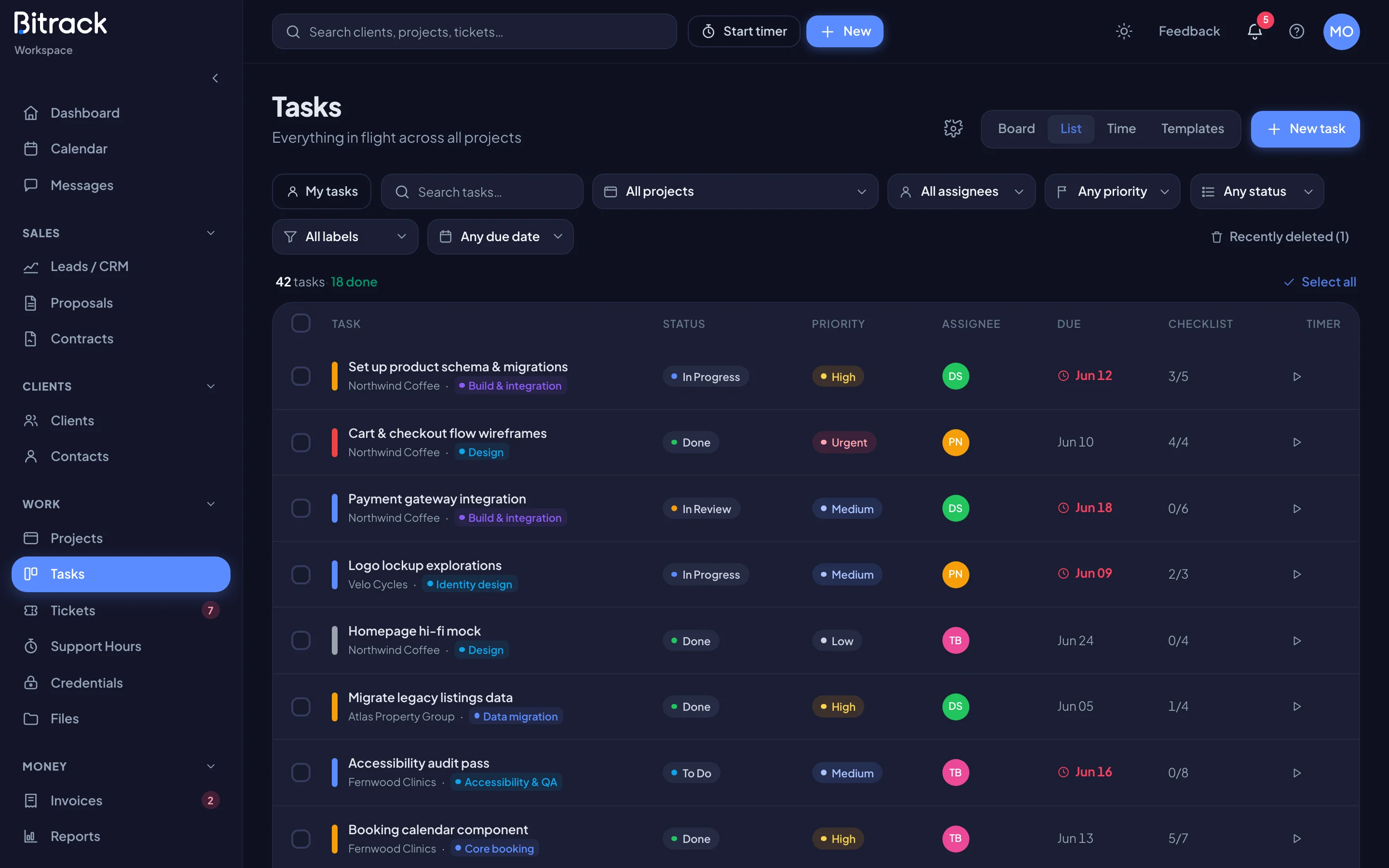
Task: Open the Any due date dropdown
Action: coord(500,236)
